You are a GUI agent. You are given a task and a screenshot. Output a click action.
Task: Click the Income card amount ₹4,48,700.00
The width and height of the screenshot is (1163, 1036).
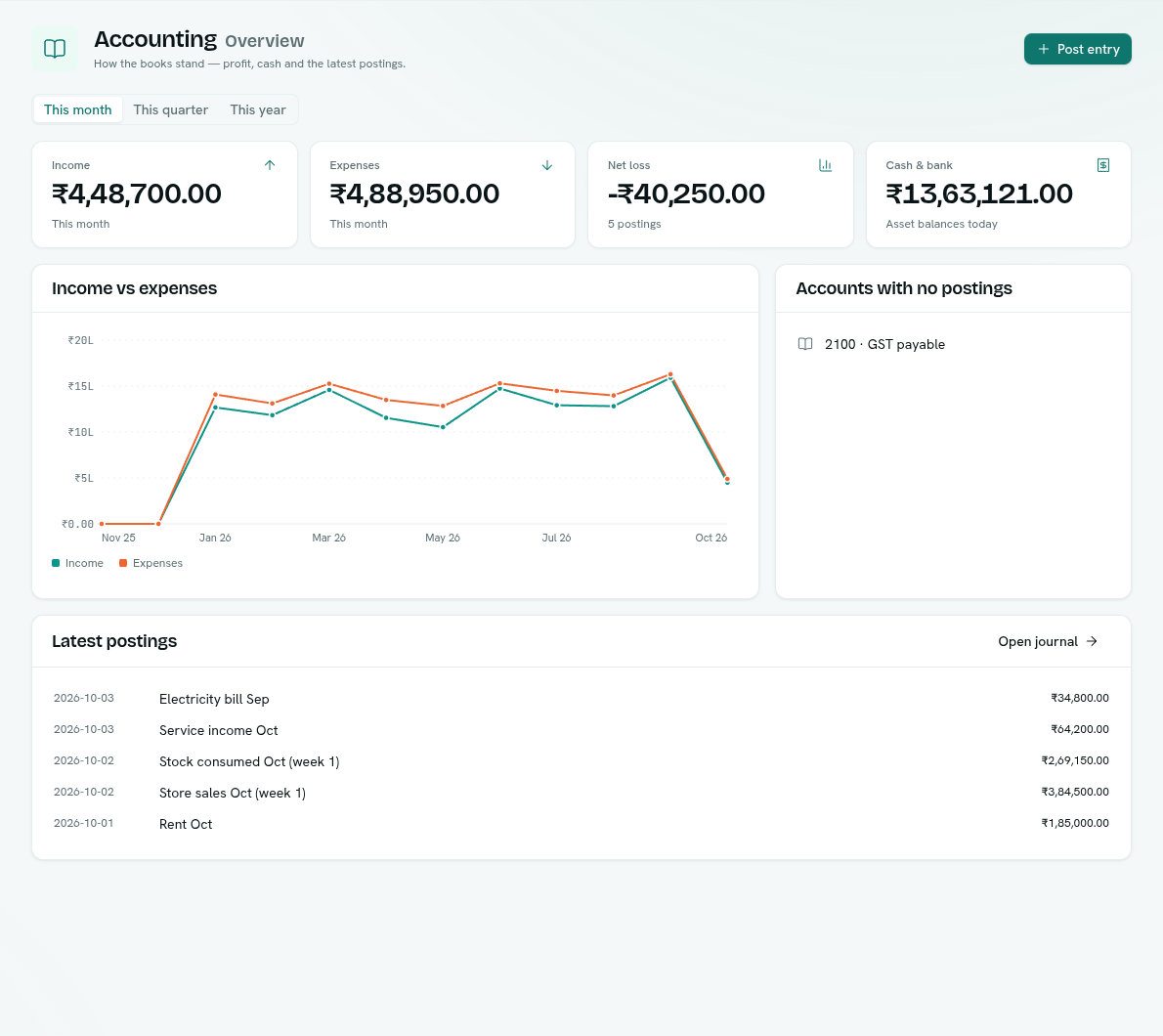coord(137,194)
